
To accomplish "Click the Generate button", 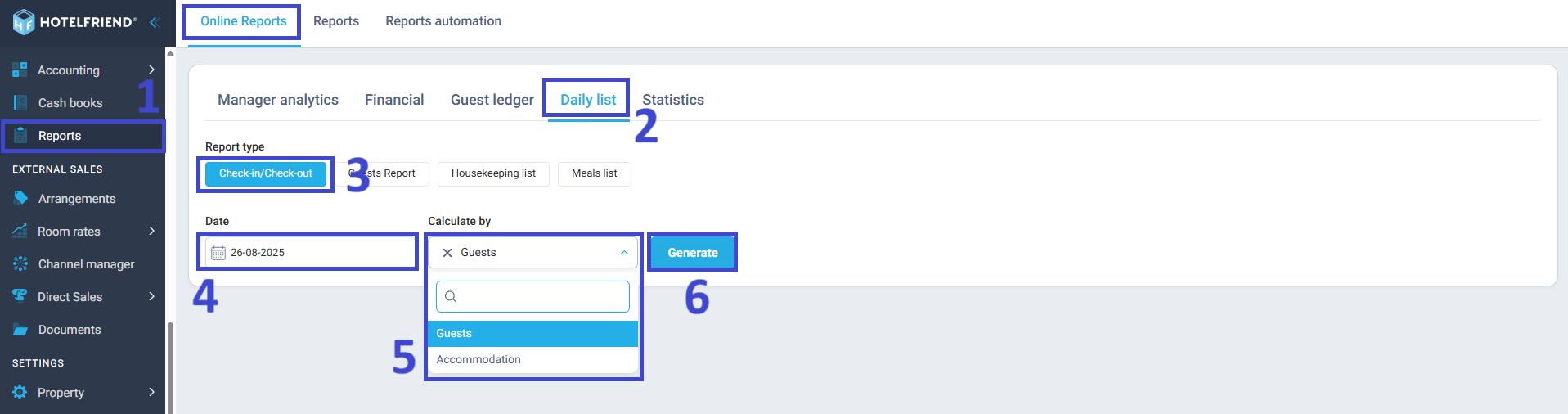I will click(x=693, y=253).
